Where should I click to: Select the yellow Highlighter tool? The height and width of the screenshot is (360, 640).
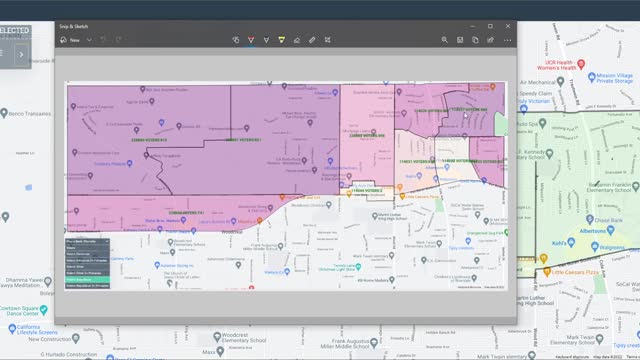coord(282,40)
